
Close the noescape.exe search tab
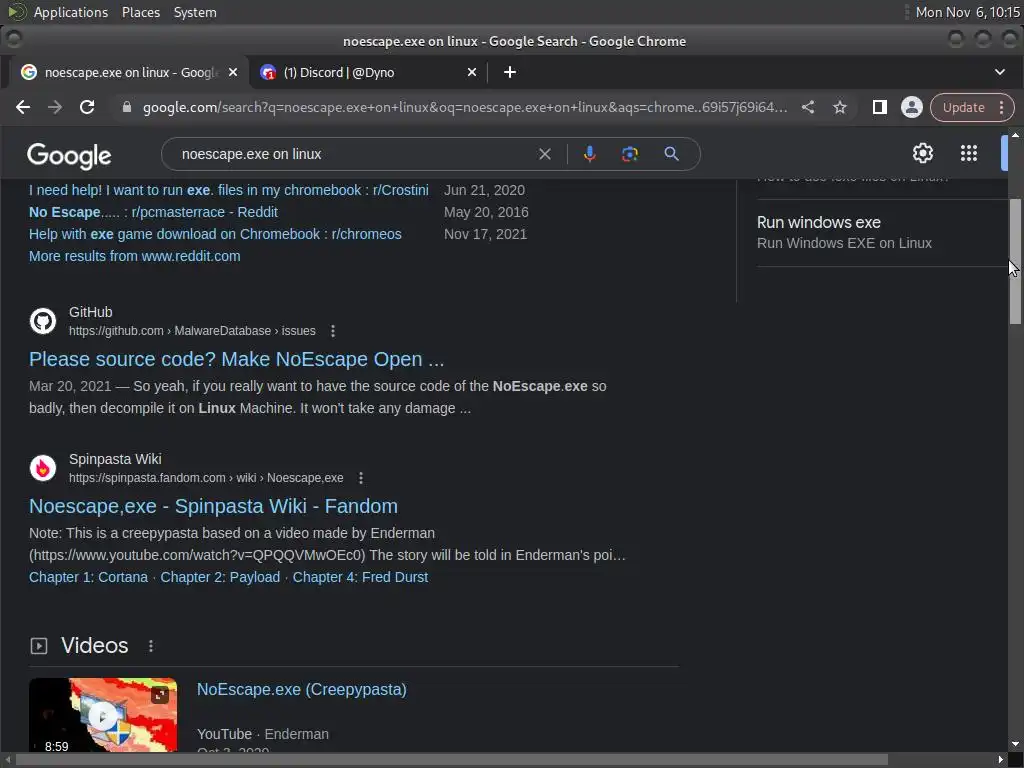(x=233, y=72)
